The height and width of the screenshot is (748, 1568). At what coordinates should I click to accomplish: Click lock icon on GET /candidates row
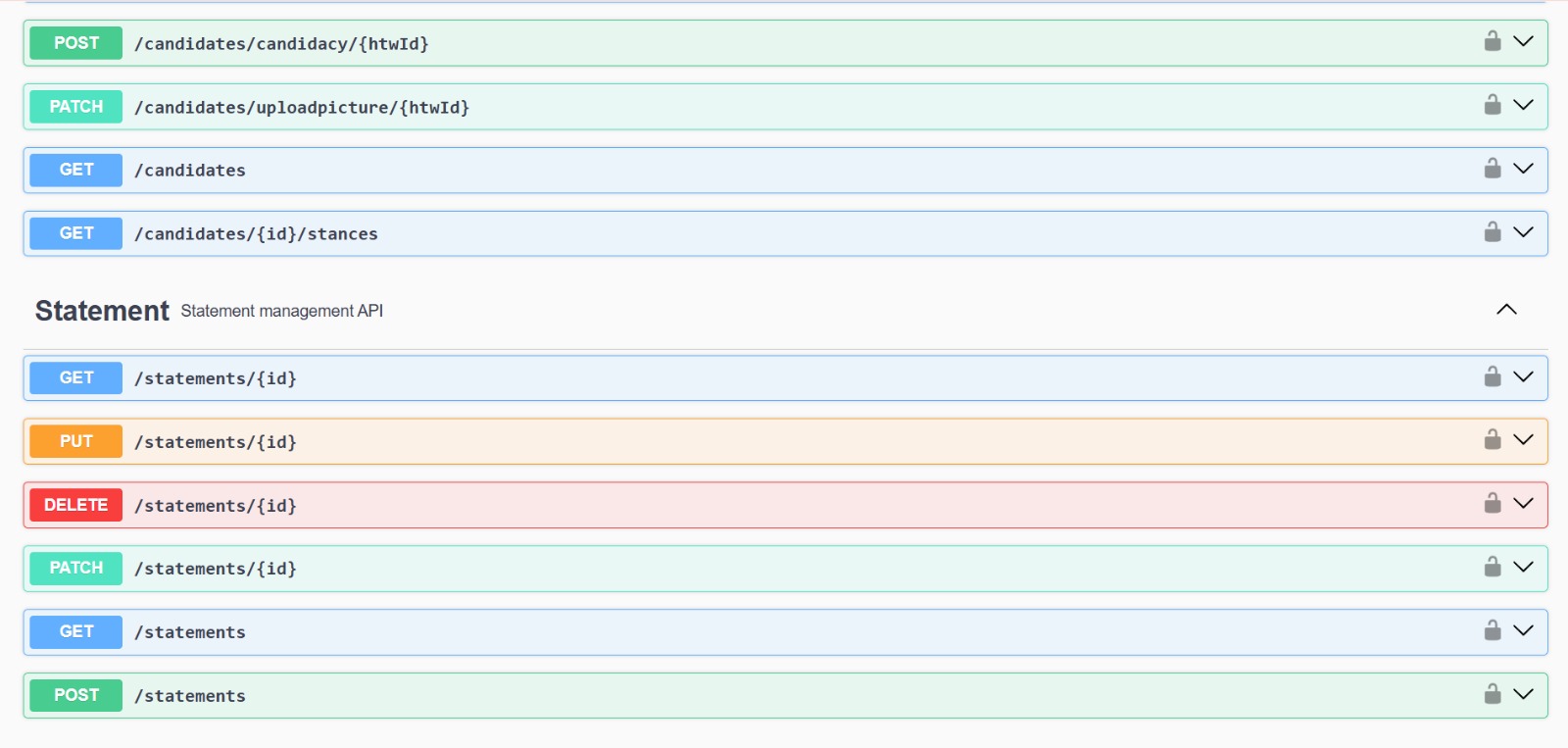pos(1493,169)
